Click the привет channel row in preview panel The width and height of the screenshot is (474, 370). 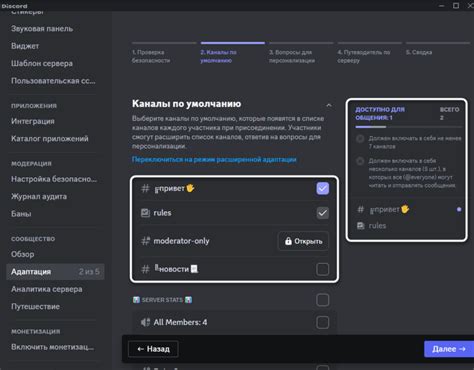pos(408,209)
